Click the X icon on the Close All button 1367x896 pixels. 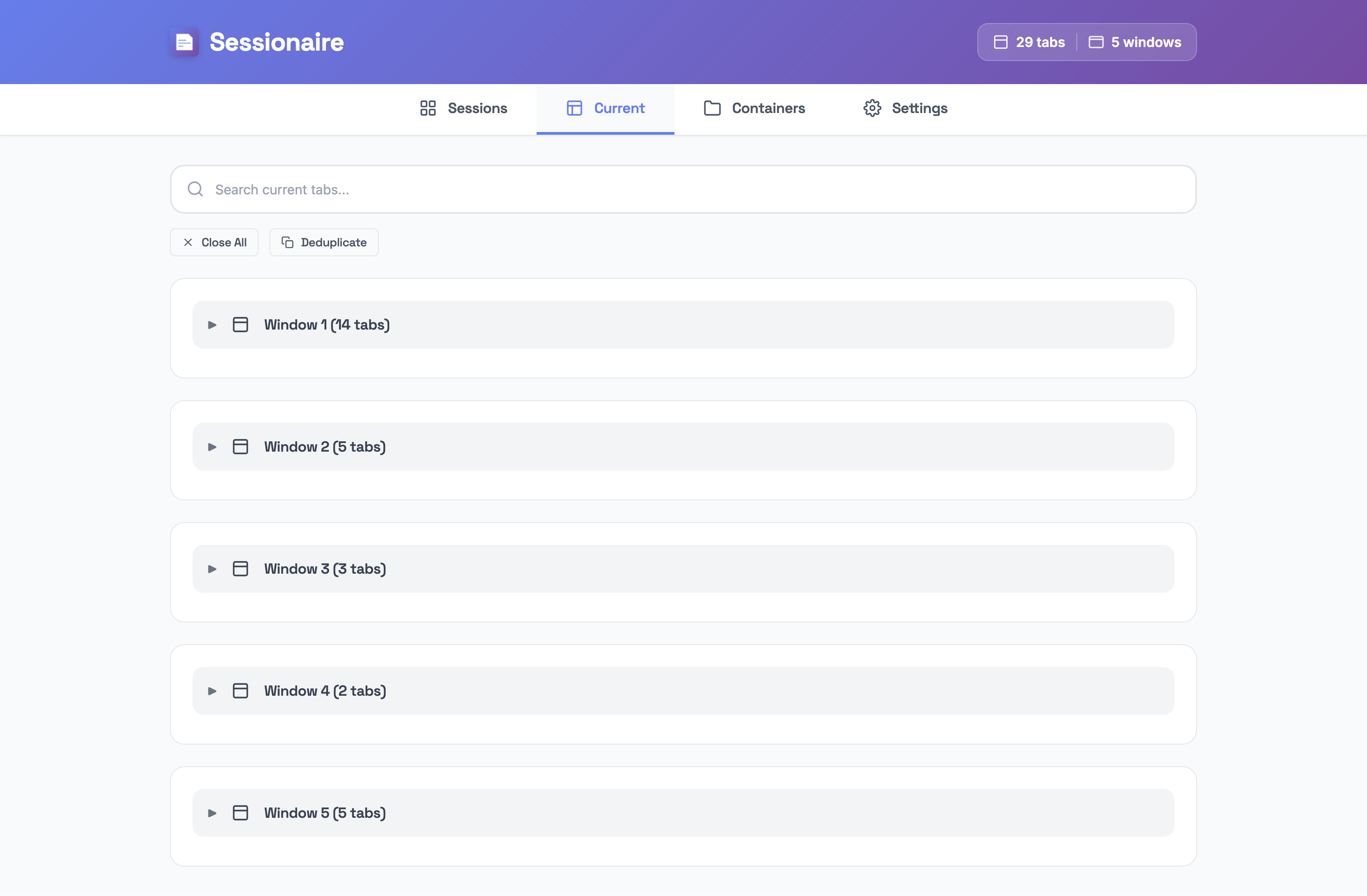pyautogui.click(x=188, y=242)
